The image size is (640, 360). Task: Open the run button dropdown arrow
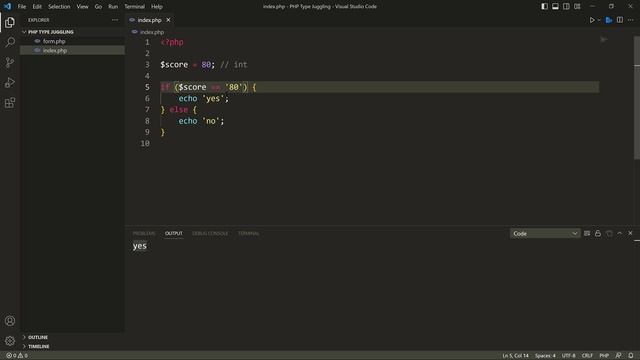599,20
